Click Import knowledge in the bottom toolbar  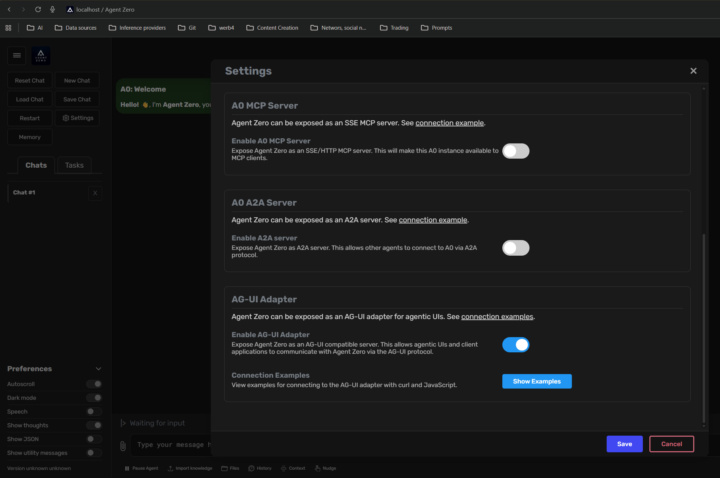(x=190, y=468)
